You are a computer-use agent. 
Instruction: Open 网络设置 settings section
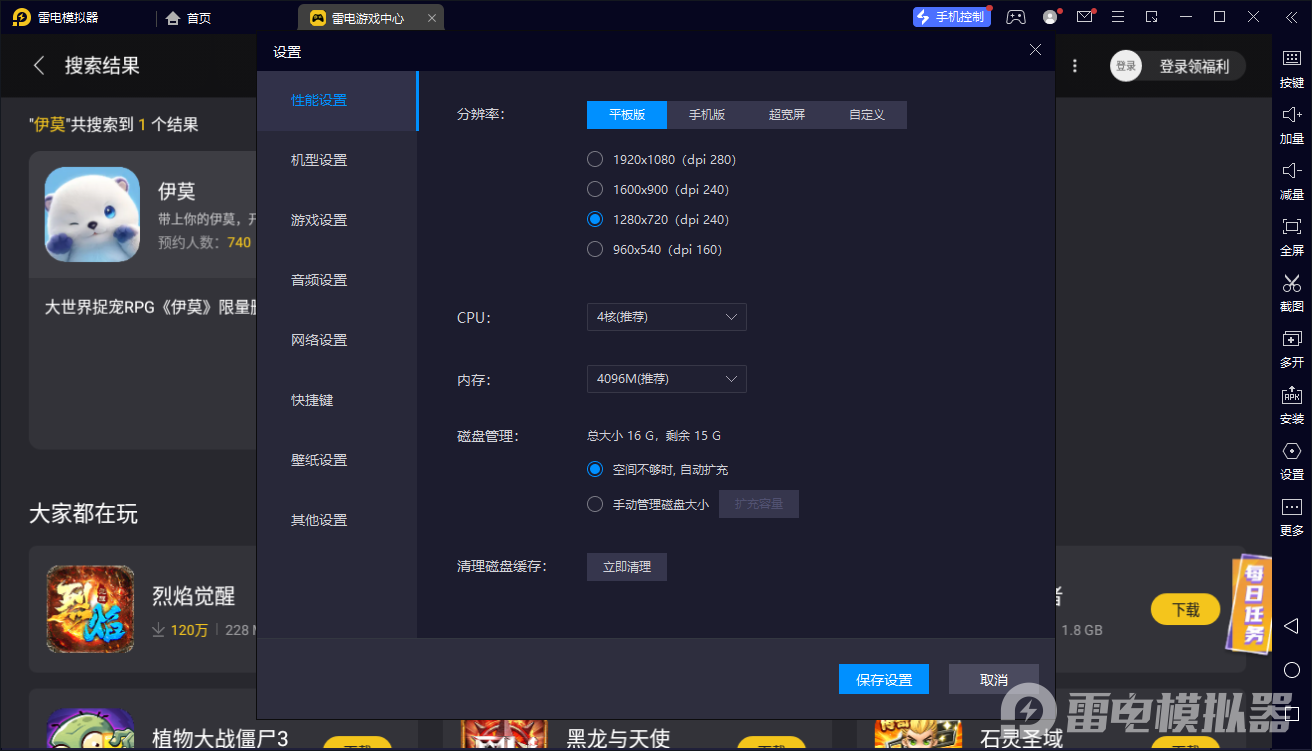click(337, 340)
